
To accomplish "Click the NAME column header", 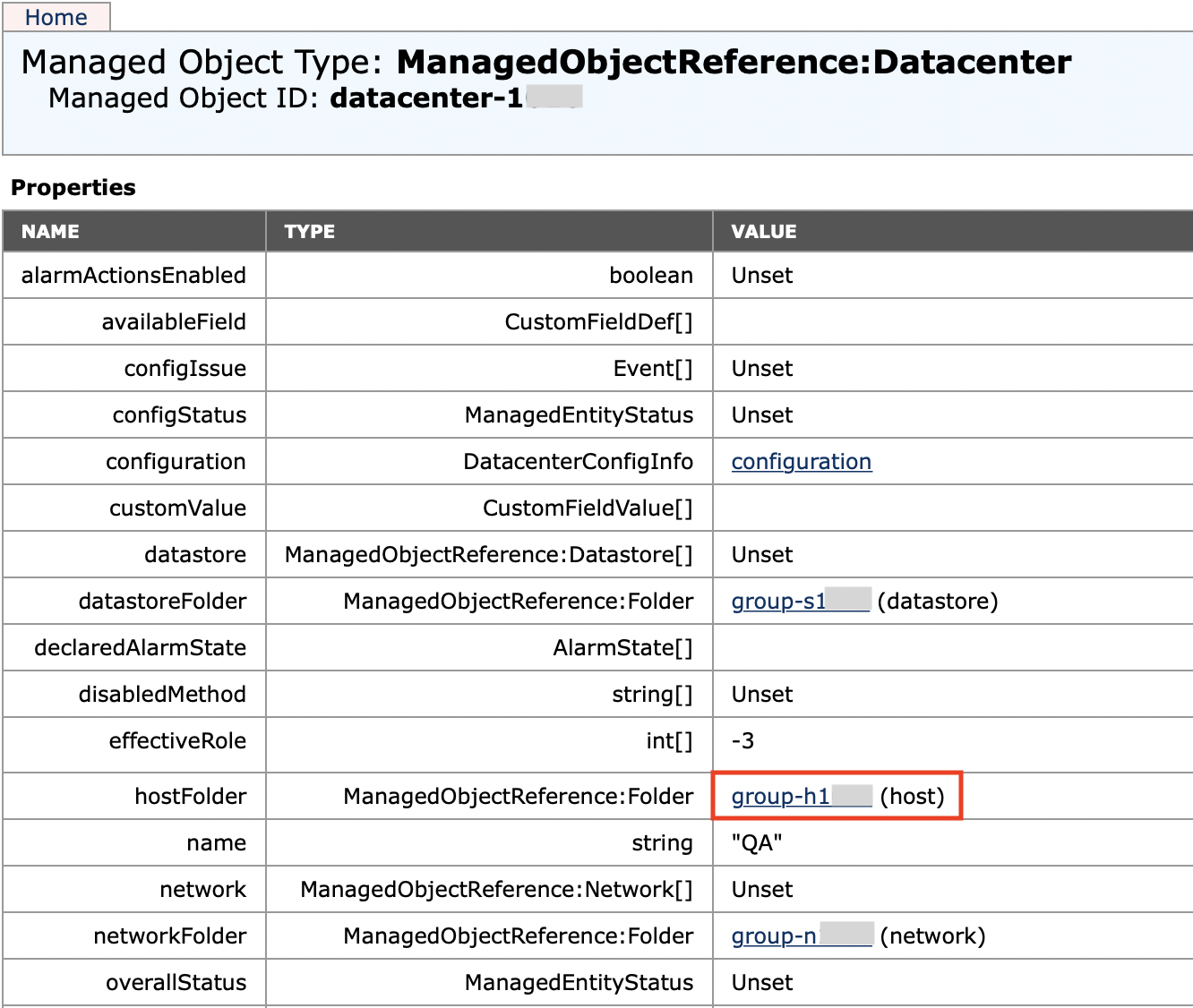I will [50, 232].
